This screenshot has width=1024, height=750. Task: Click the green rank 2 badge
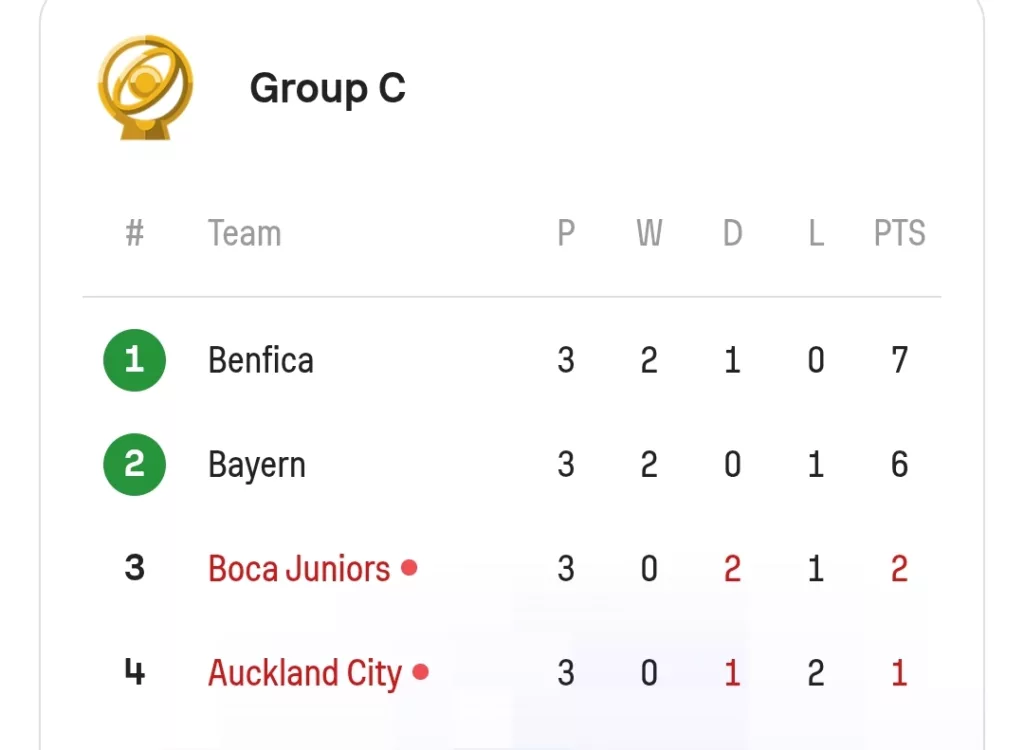[135, 465]
